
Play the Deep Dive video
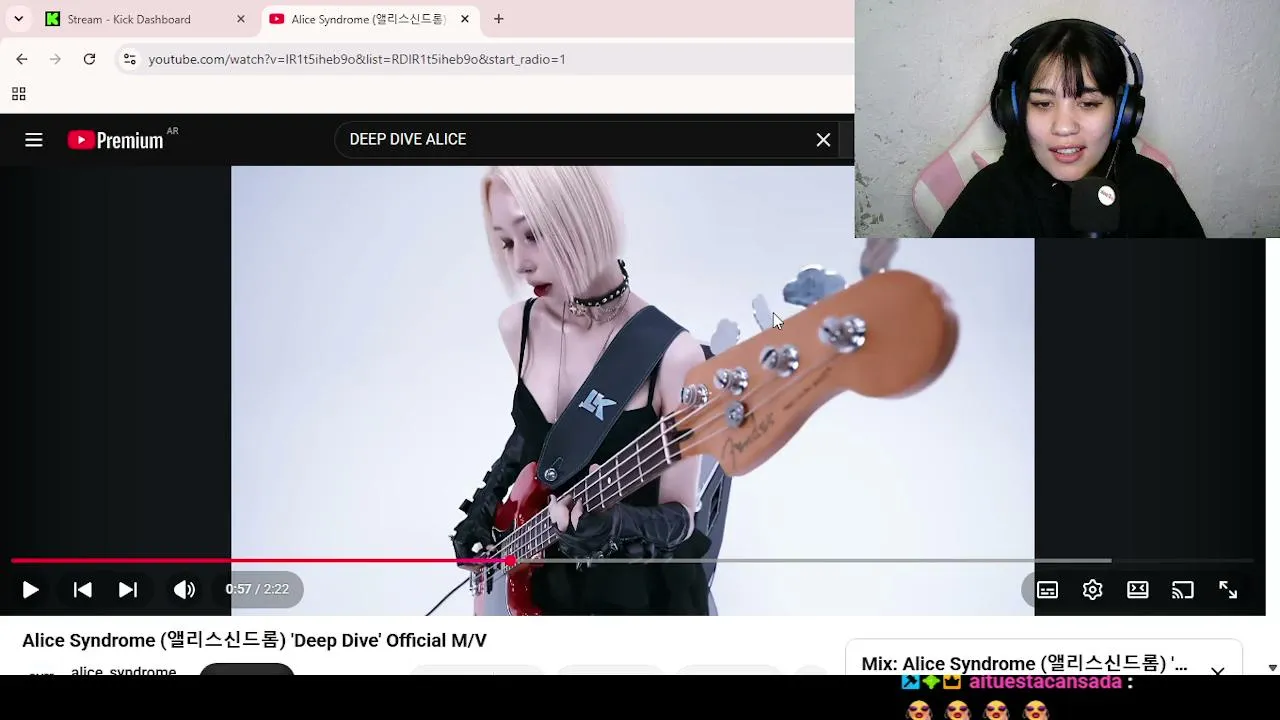31,590
